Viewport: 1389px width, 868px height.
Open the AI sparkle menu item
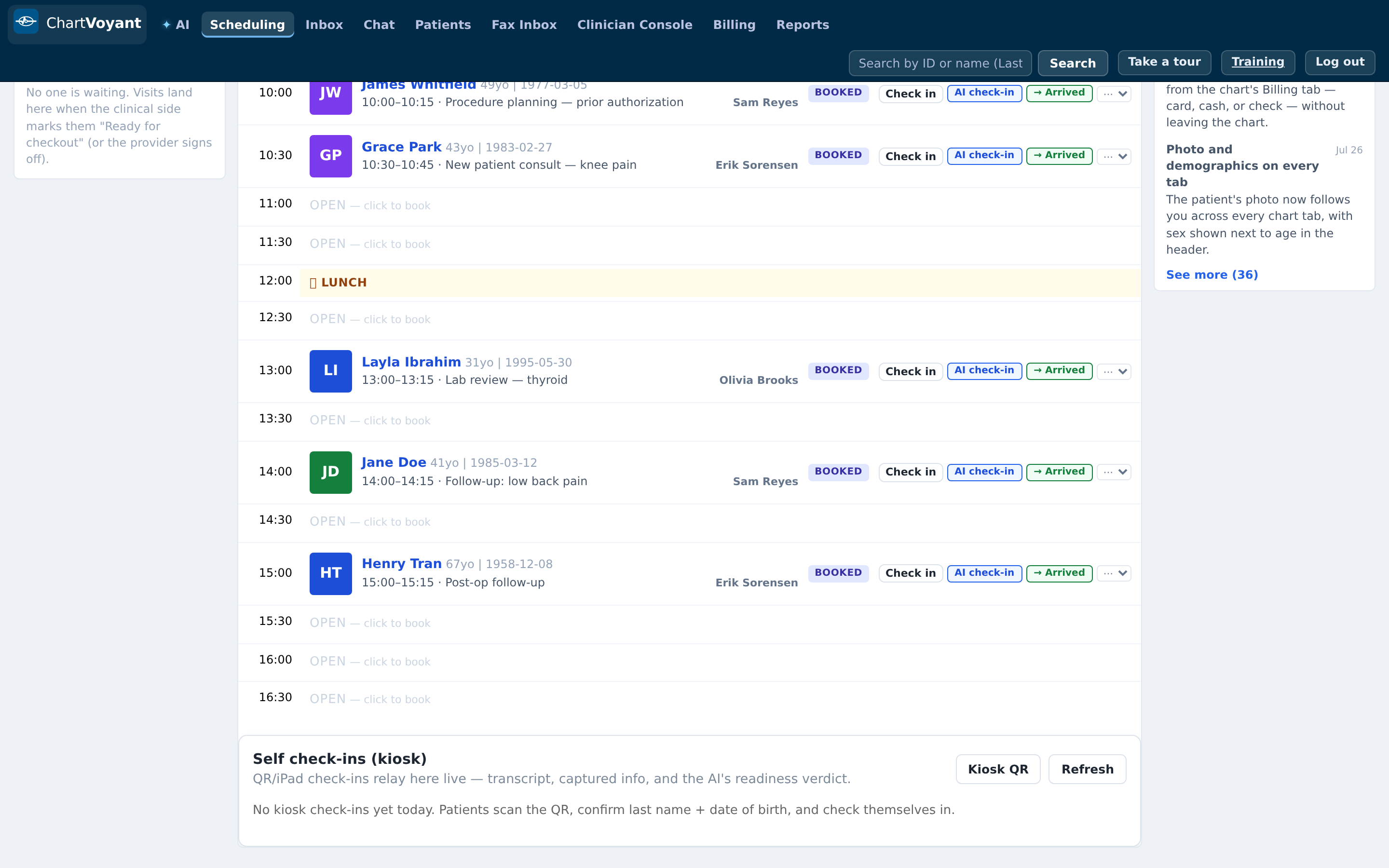pos(176,25)
